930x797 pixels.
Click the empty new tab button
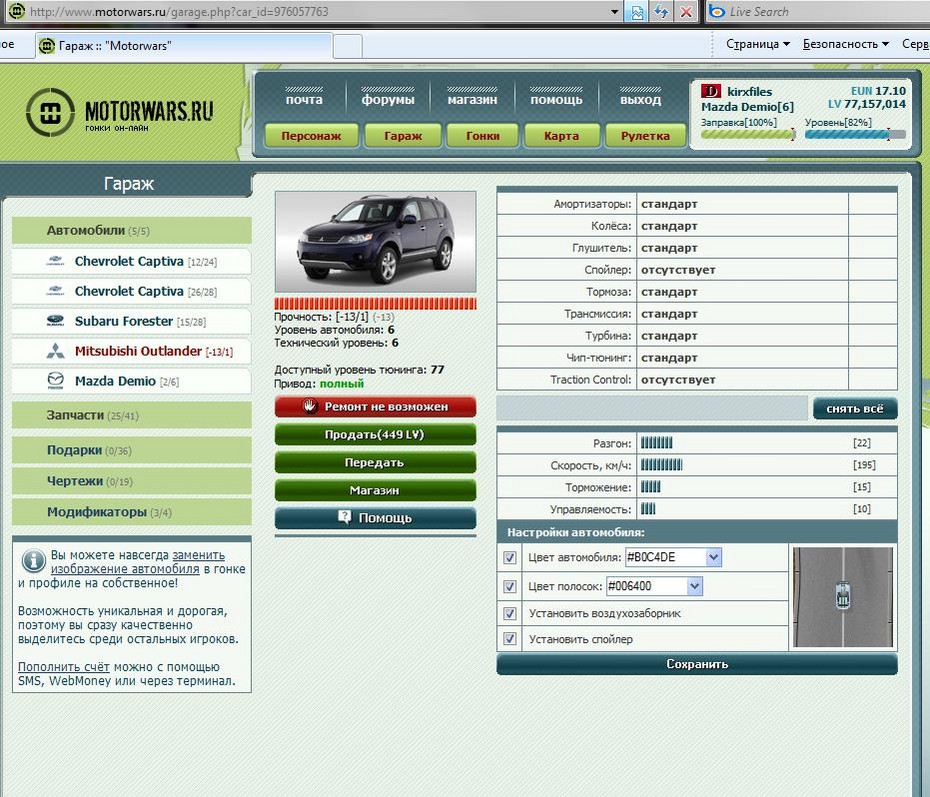pyautogui.click(x=348, y=46)
